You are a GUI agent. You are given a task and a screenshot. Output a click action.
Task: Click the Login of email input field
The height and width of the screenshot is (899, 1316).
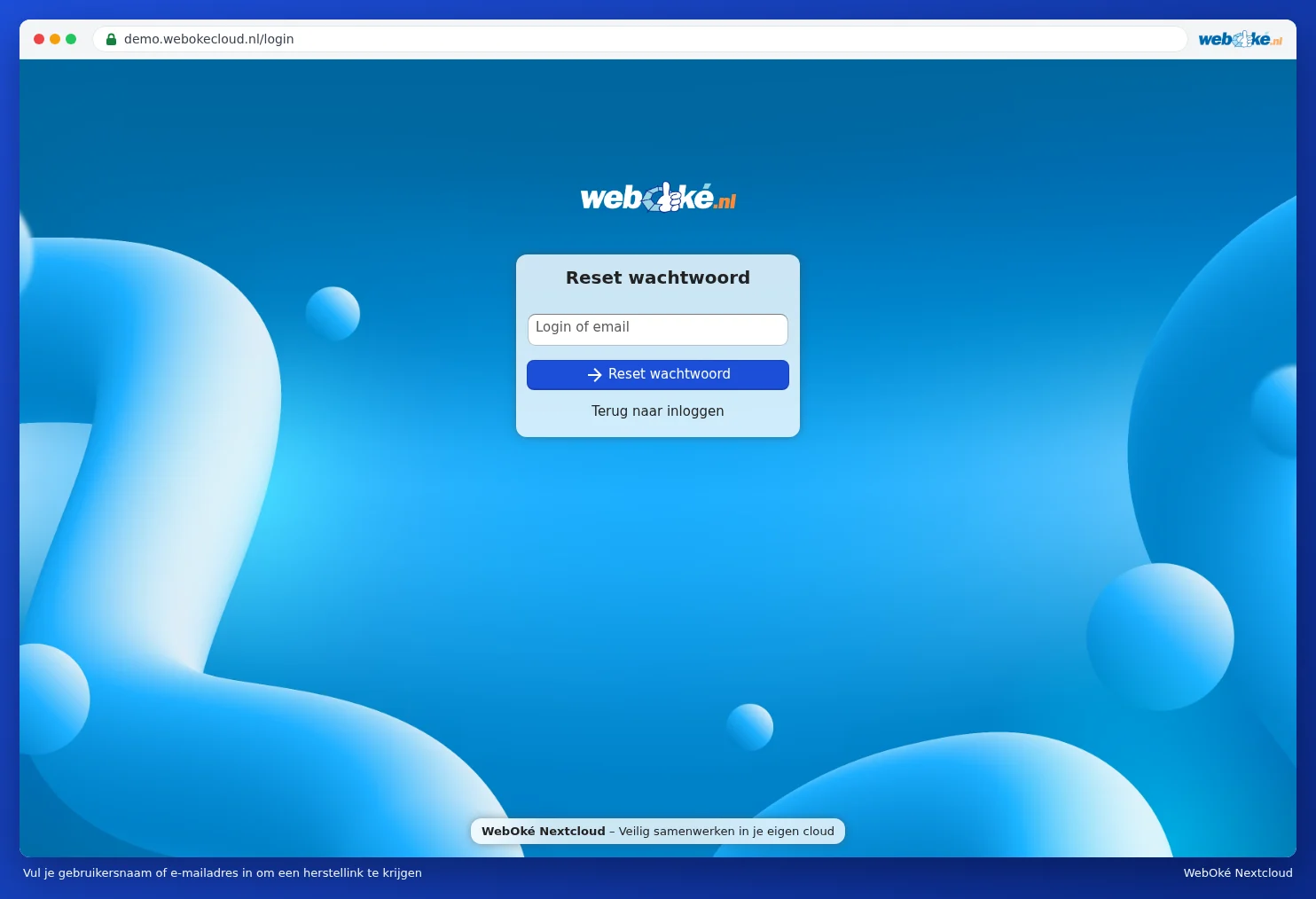pyautogui.click(x=657, y=329)
